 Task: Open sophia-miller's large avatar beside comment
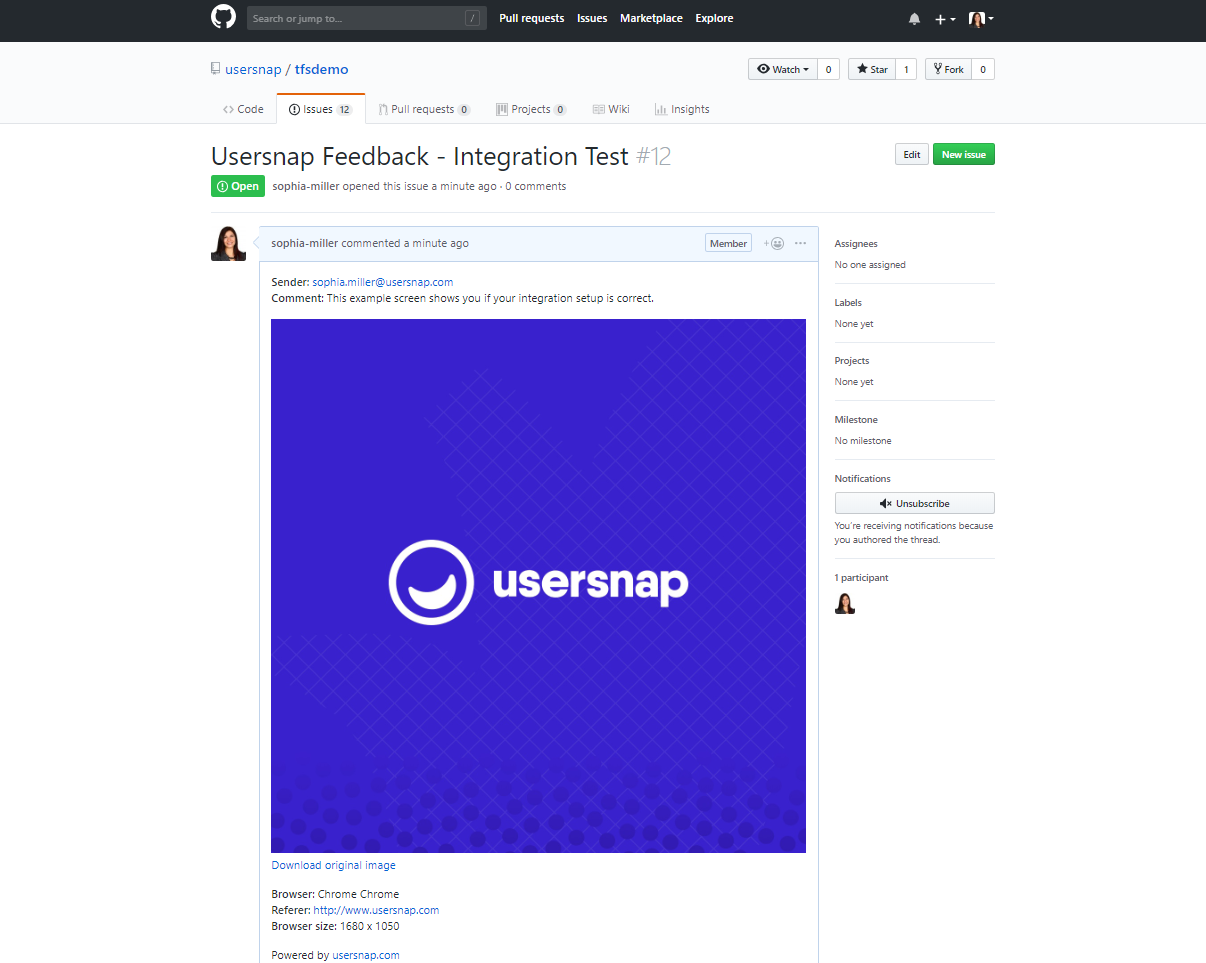pos(228,243)
